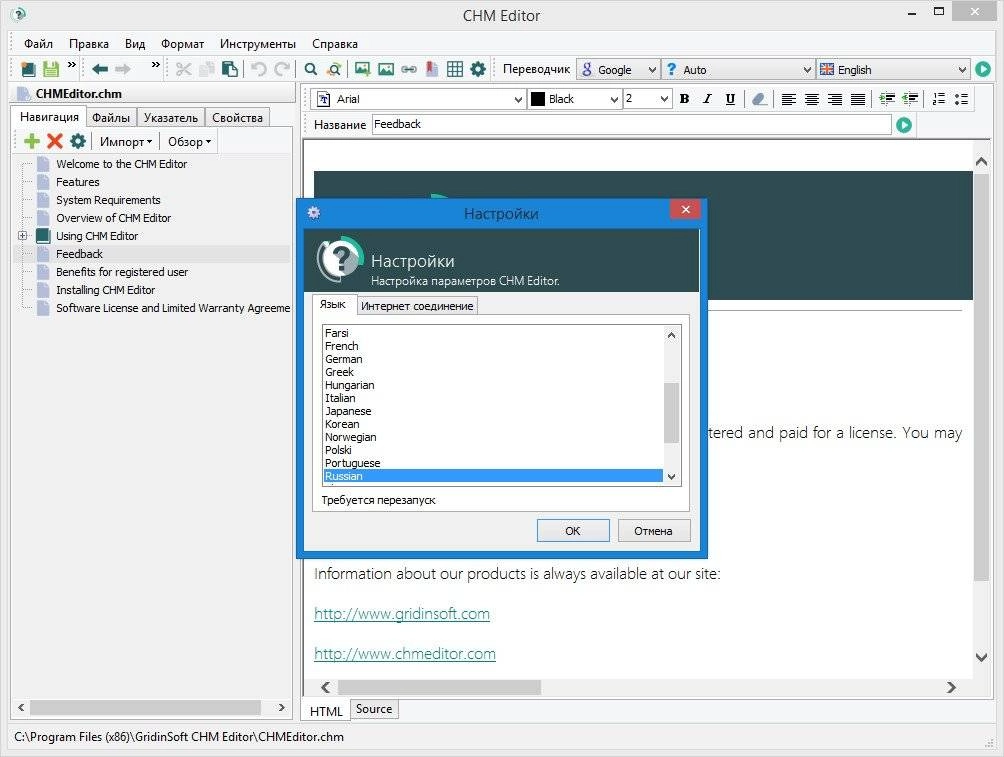Justify the text alignment
1004x757 pixels.
tap(857, 99)
